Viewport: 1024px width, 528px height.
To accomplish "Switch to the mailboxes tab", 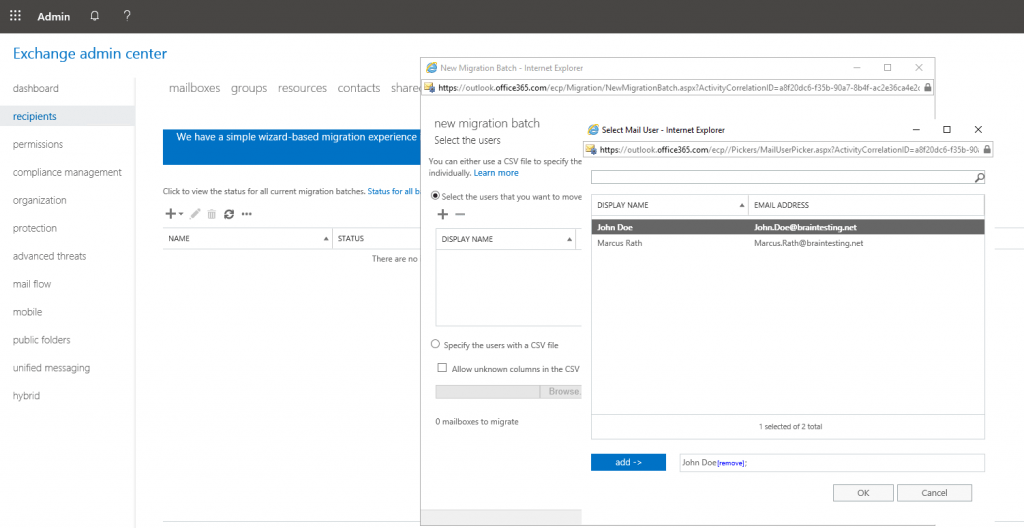I will click(x=195, y=88).
